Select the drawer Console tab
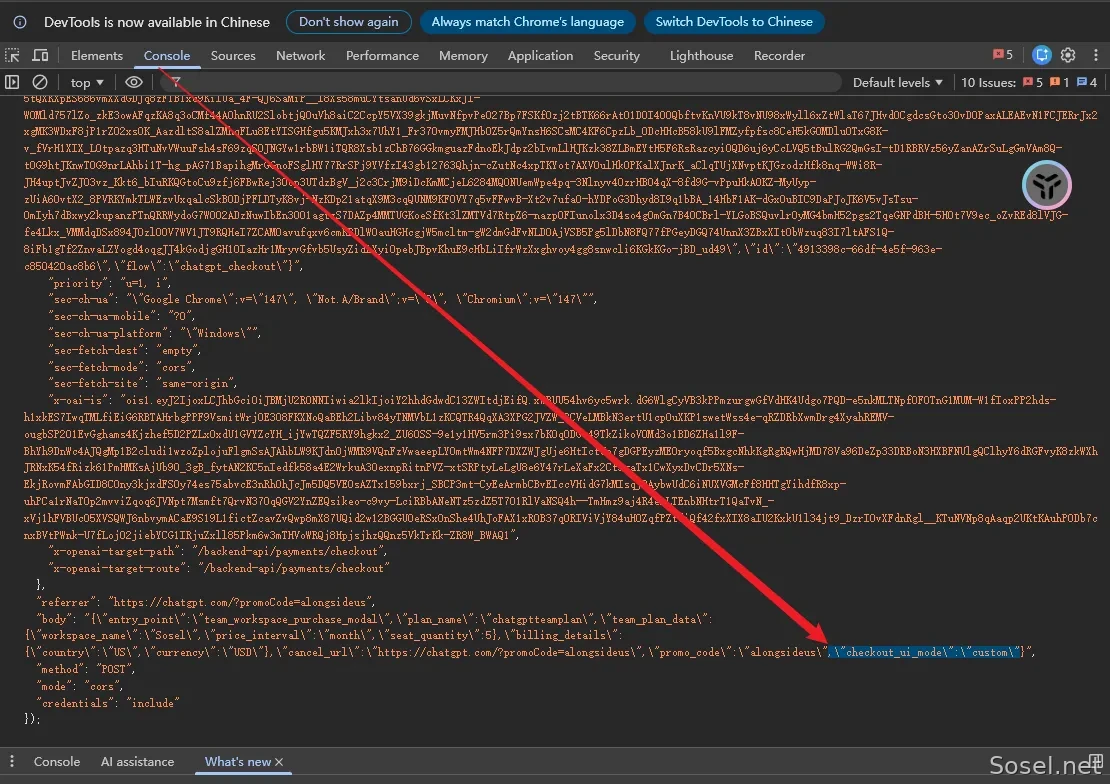This screenshot has height=784, width=1110. pyautogui.click(x=57, y=761)
